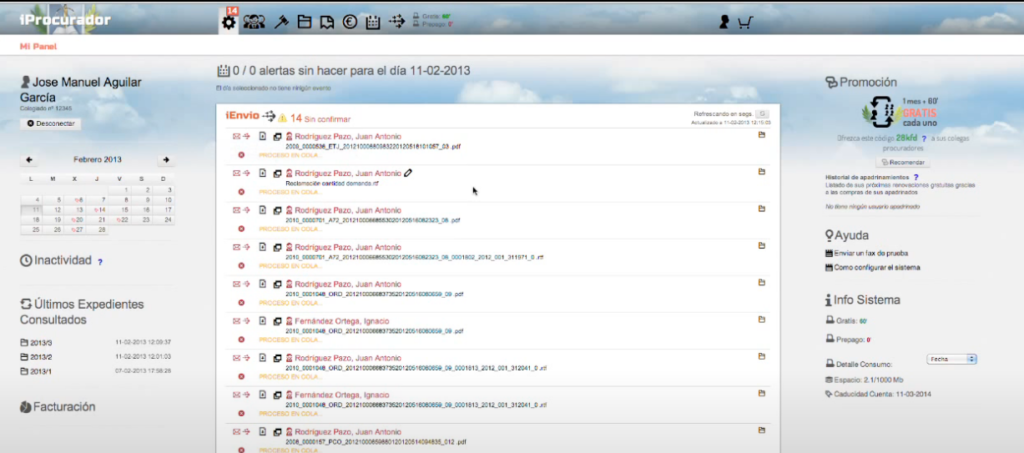Open 'Como configurar el sistema' help link
This screenshot has height=453, width=1024.
pyautogui.click(x=876, y=267)
